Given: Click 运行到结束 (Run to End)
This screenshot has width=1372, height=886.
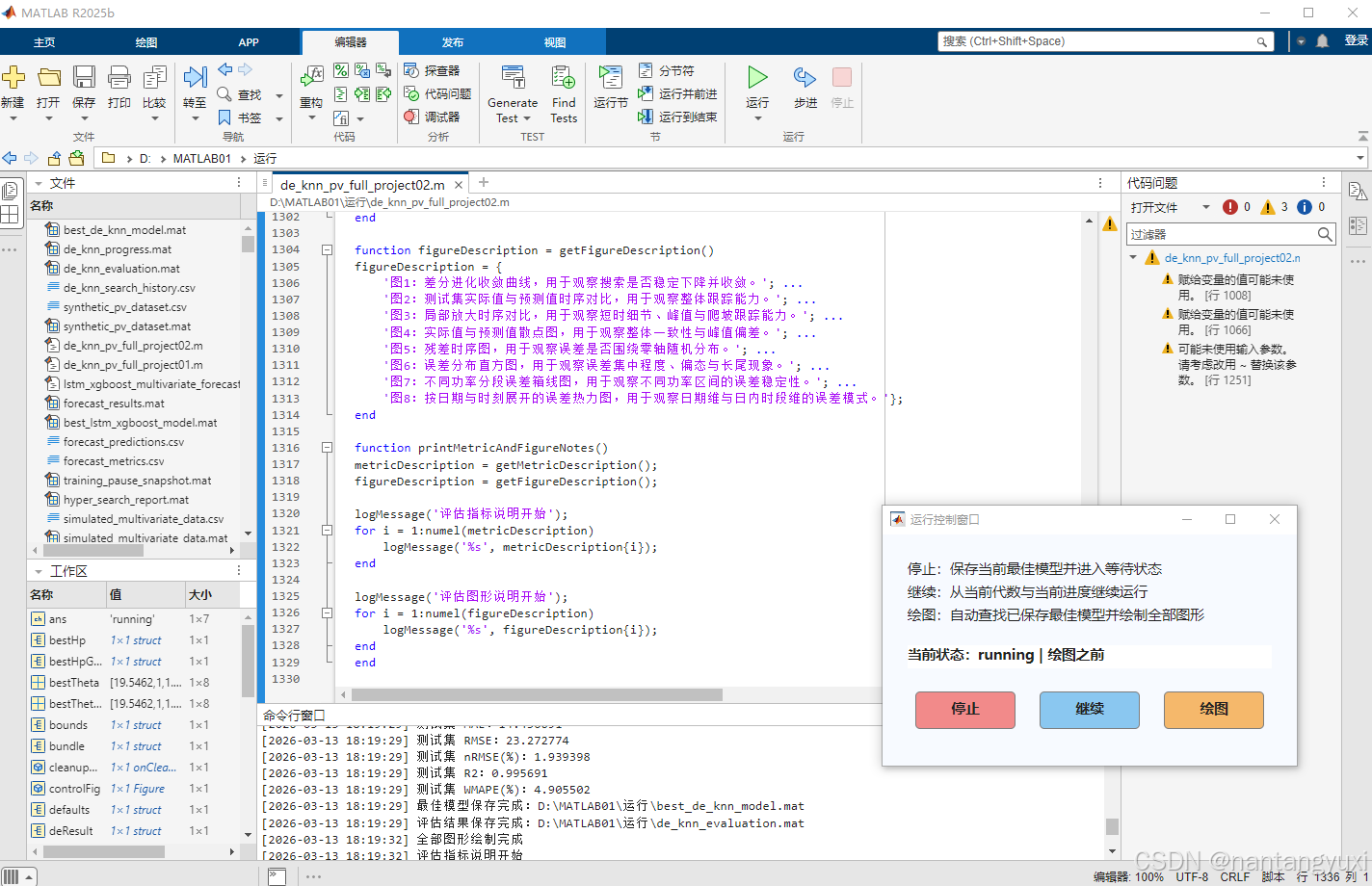Looking at the screenshot, I should pyautogui.click(x=677, y=117).
